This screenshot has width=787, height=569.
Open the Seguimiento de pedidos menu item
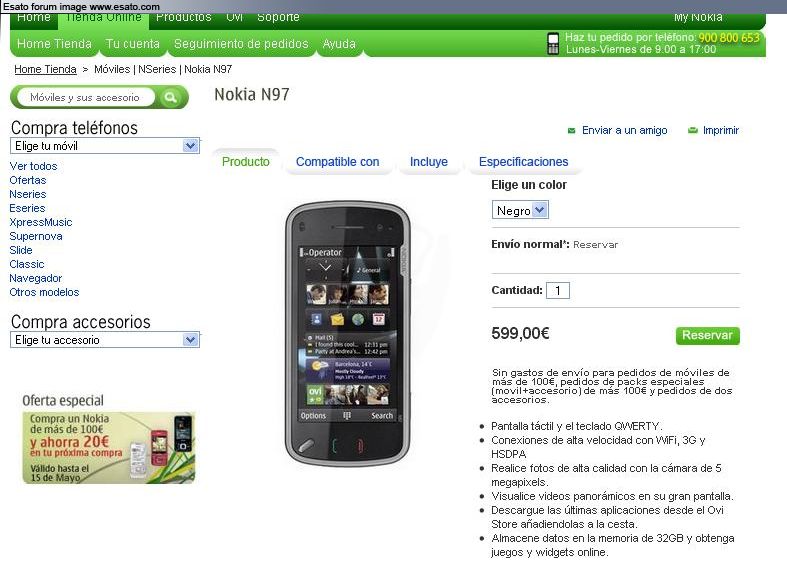pyautogui.click(x=241, y=44)
